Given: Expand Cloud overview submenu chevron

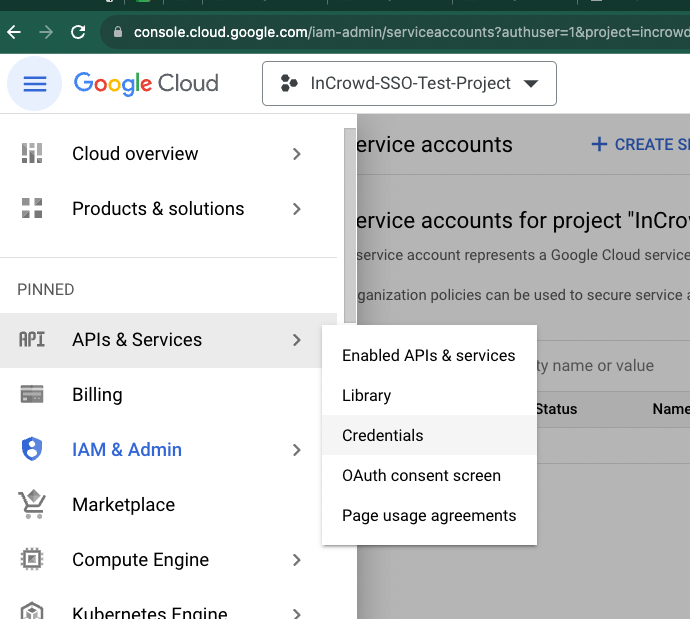Looking at the screenshot, I should point(297,154).
